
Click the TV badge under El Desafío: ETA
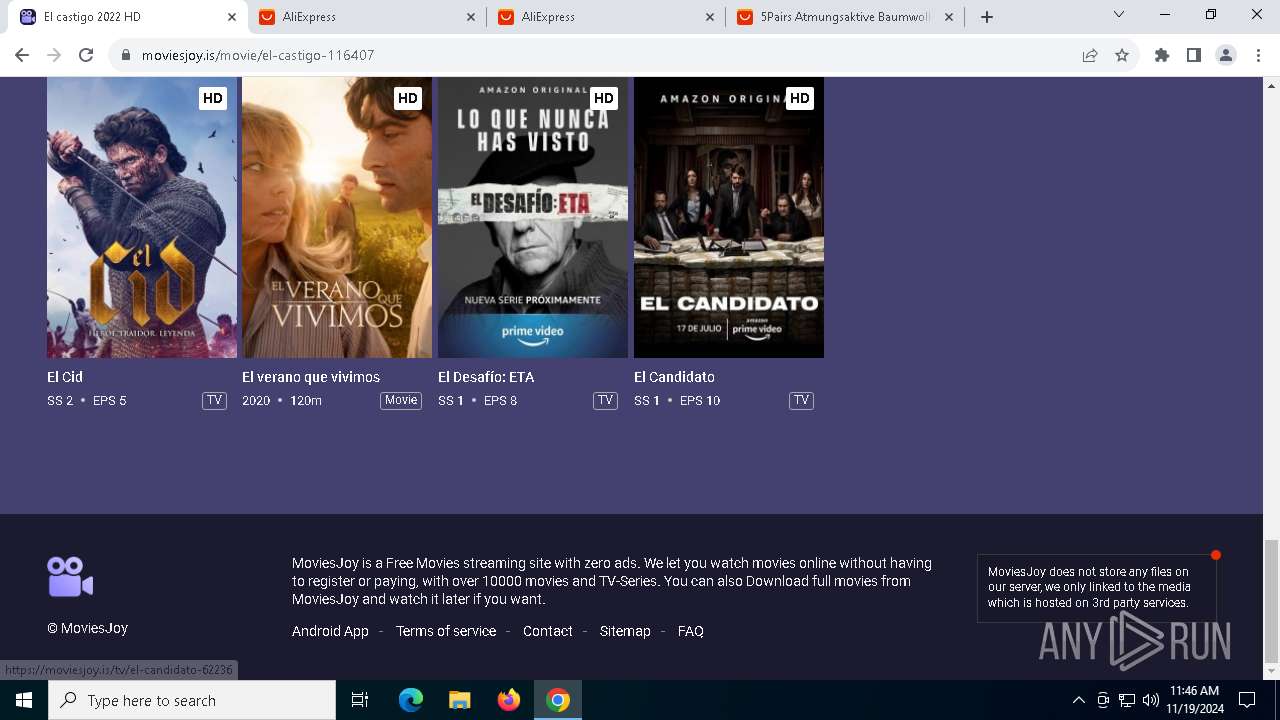pos(605,400)
